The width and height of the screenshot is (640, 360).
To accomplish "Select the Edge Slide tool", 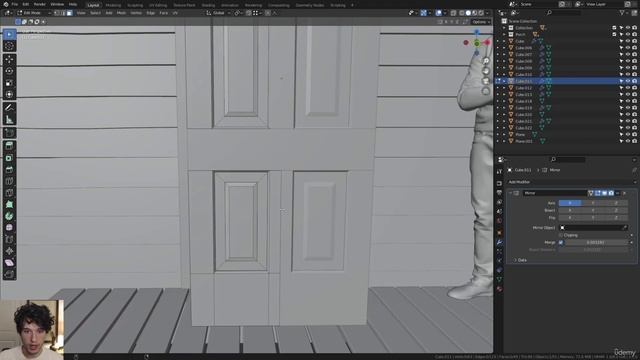I will tap(9, 240).
